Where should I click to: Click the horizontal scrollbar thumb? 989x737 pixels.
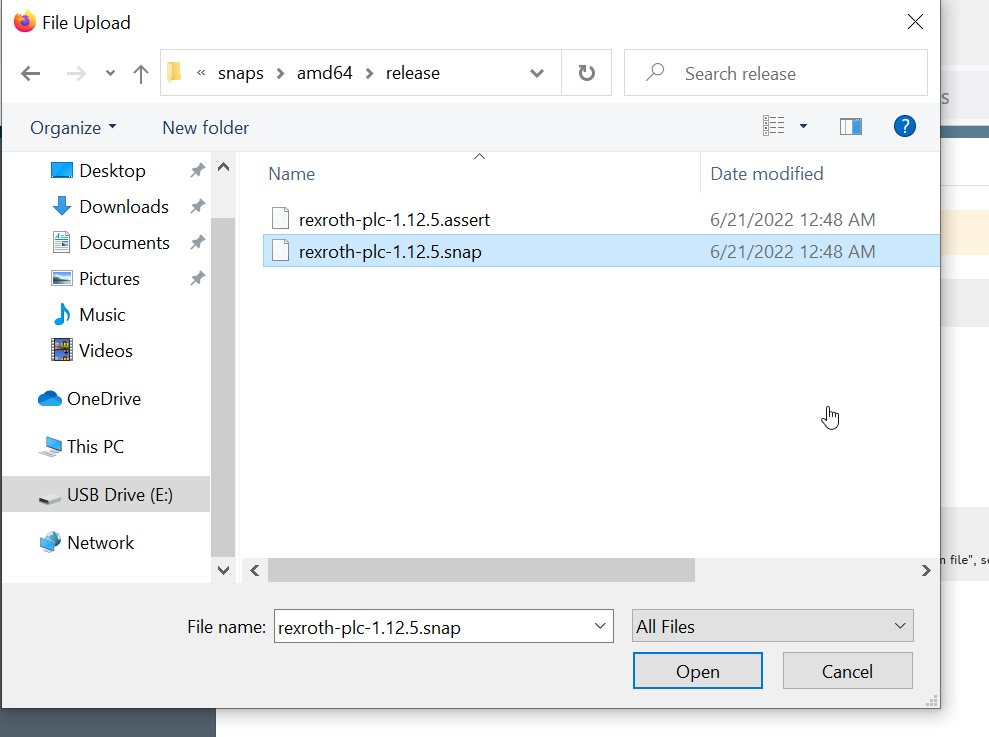[x=481, y=570]
